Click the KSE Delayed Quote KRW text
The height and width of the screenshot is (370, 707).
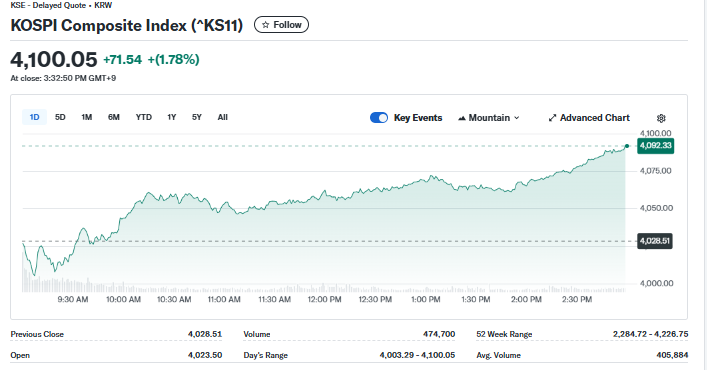tap(61, 5)
